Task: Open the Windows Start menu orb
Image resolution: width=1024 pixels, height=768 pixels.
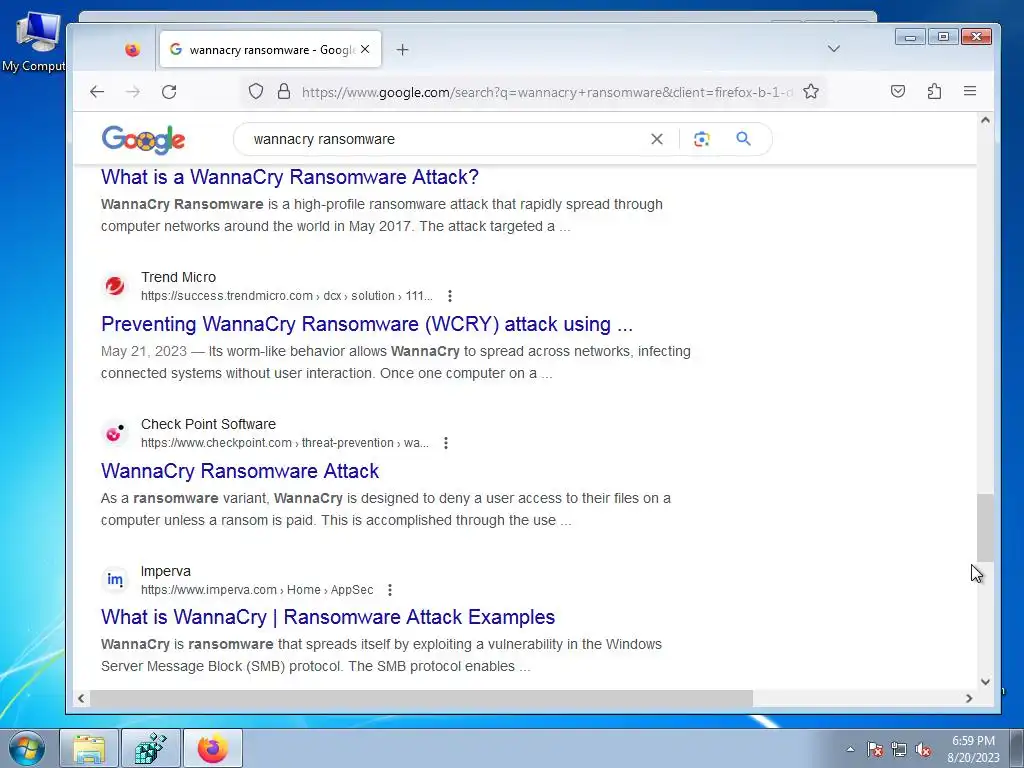Action: 27,748
